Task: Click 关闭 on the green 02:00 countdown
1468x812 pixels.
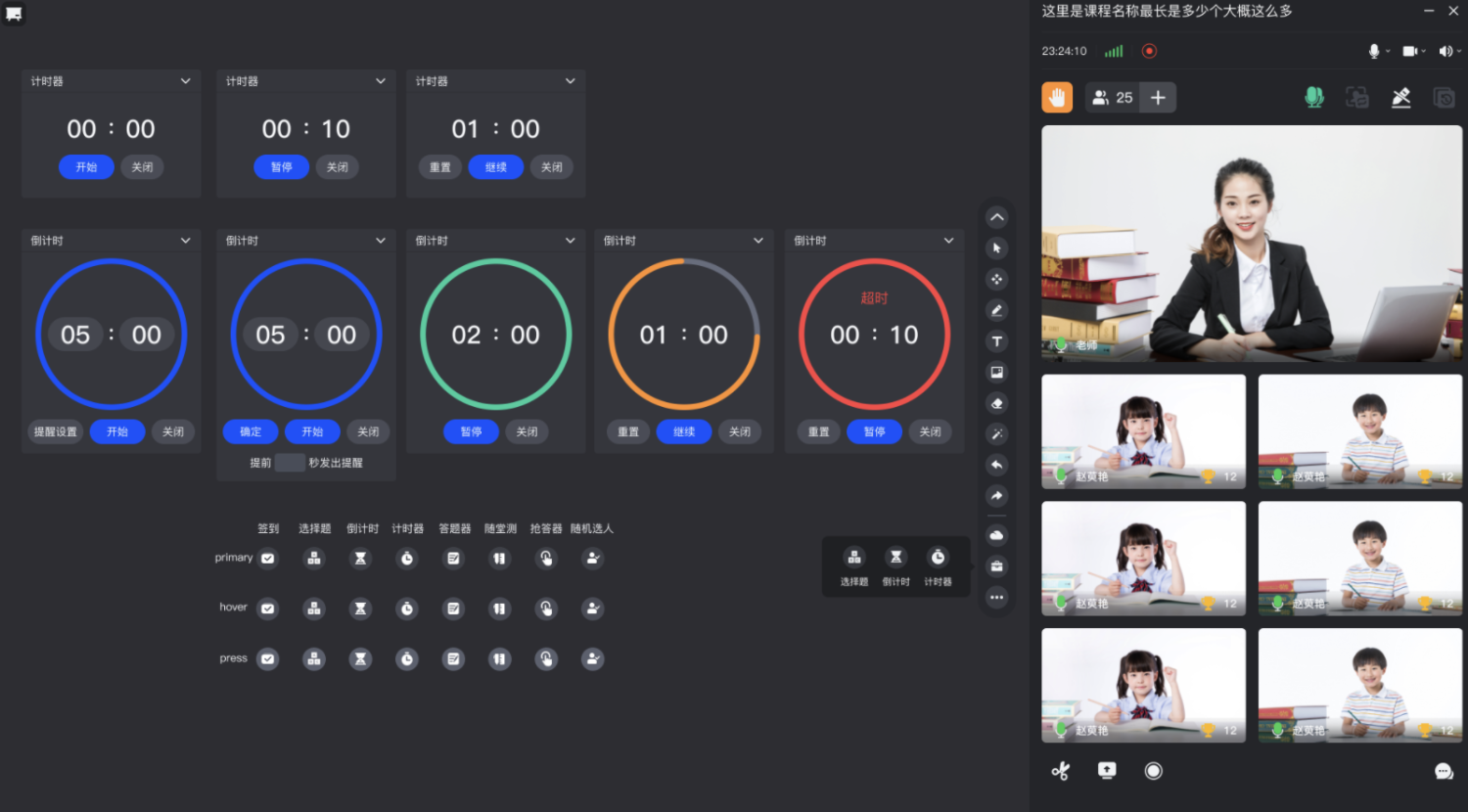Action: (x=527, y=431)
